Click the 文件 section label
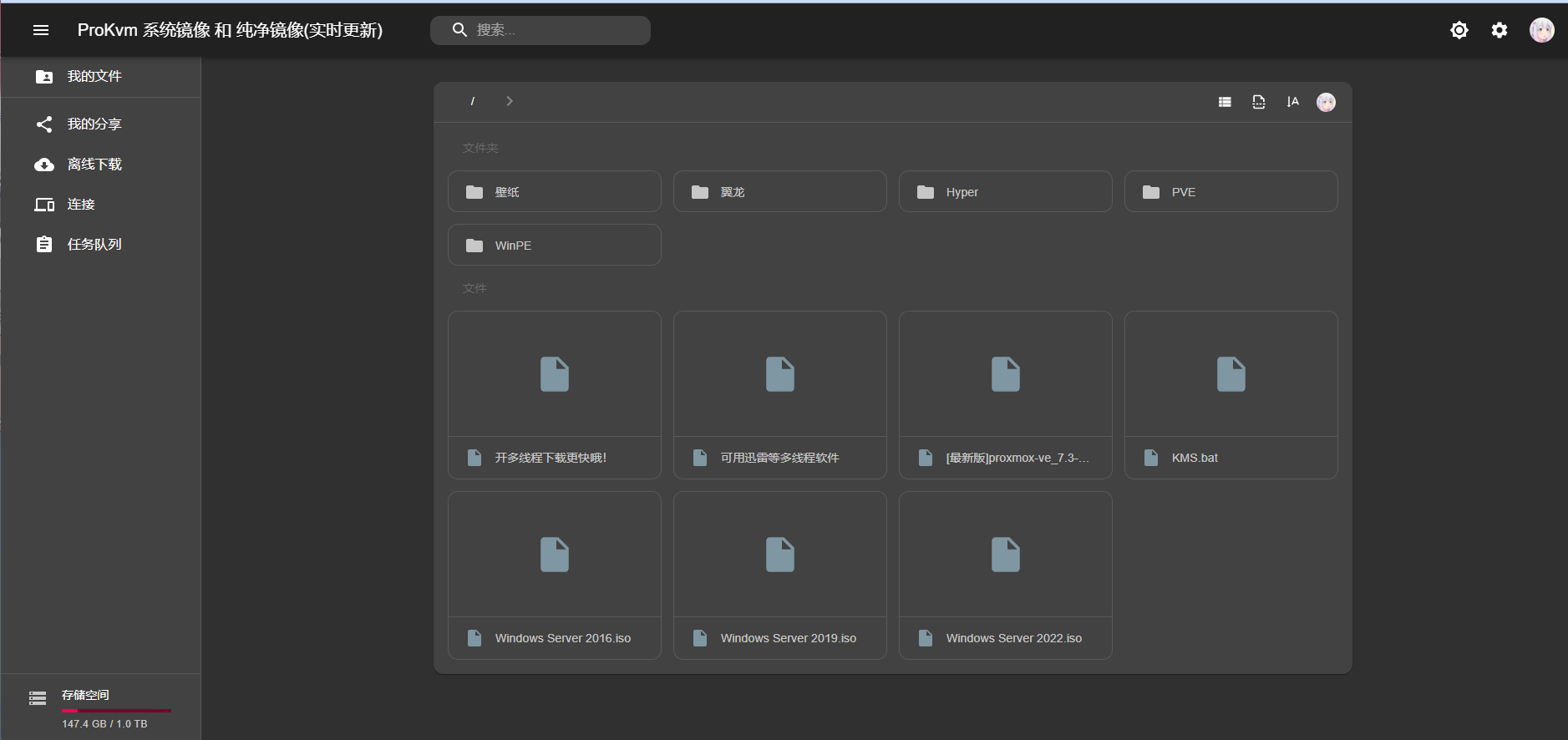This screenshot has height=740, width=1568. [x=474, y=288]
